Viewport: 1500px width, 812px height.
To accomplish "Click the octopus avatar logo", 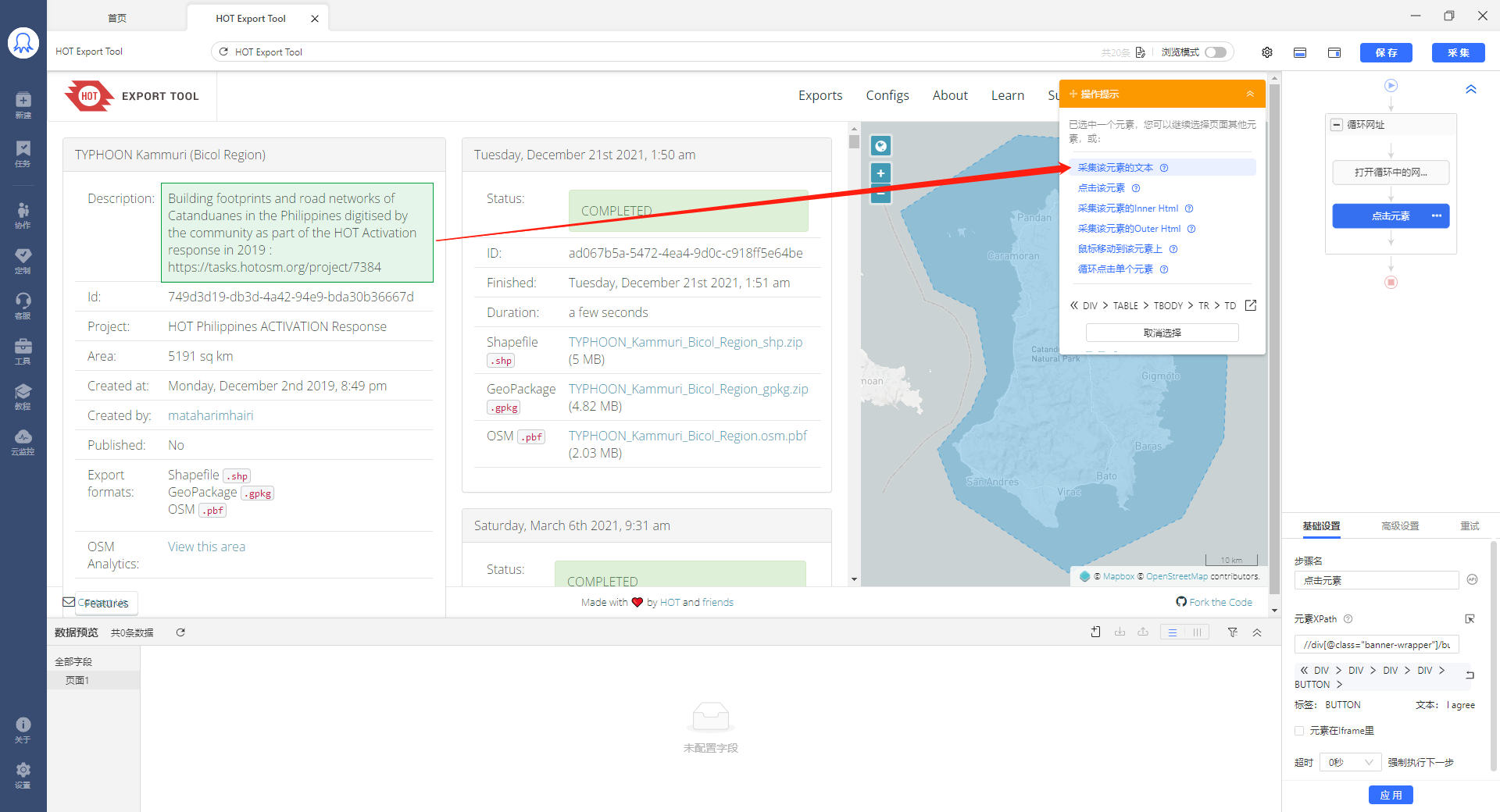I will pyautogui.click(x=23, y=43).
